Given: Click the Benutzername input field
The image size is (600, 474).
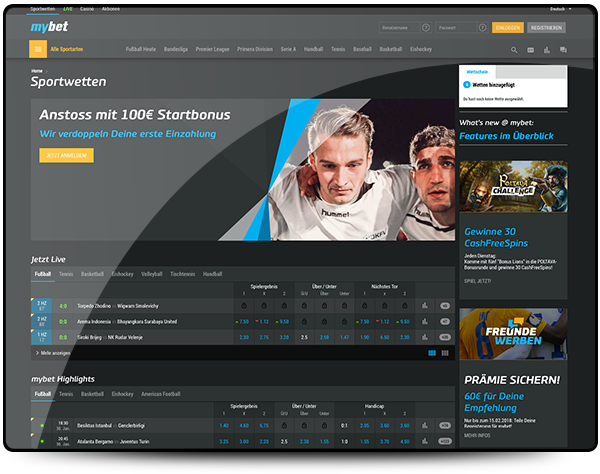Looking at the screenshot, I should (400, 28).
